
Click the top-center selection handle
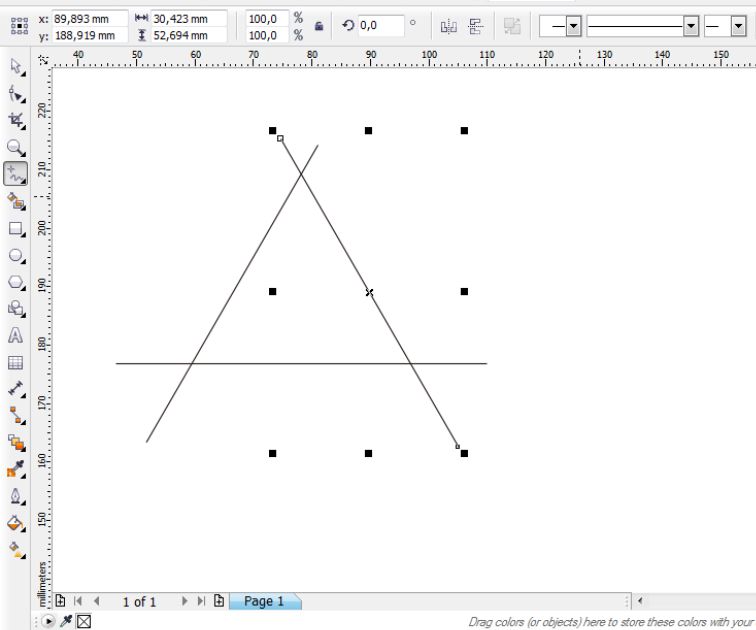368,131
